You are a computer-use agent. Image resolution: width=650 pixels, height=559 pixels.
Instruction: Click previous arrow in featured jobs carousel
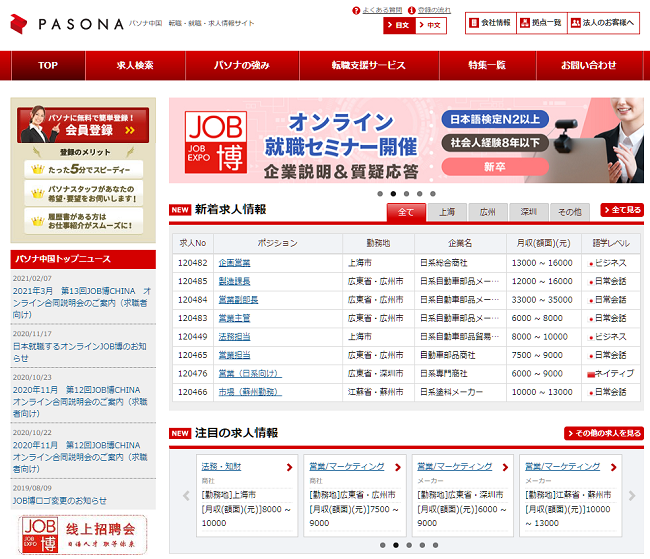coord(186,496)
